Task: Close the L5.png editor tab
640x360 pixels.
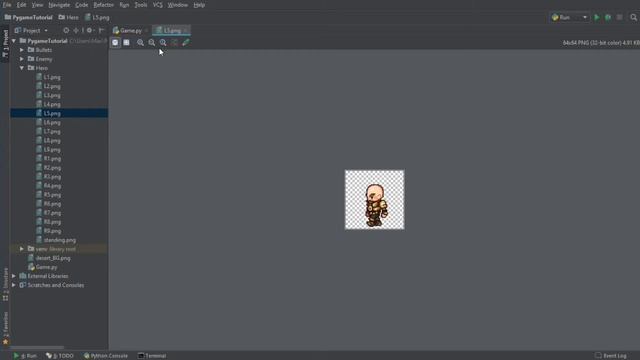Action: pos(186,31)
